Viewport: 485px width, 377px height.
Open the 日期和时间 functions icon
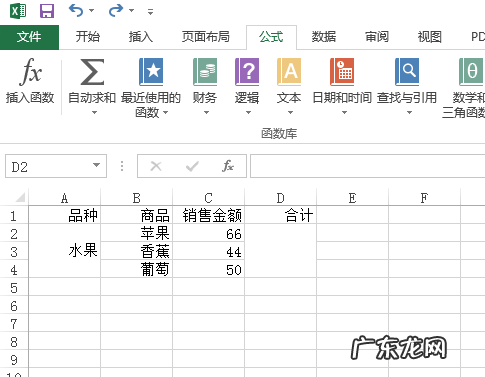pyautogui.click(x=342, y=72)
